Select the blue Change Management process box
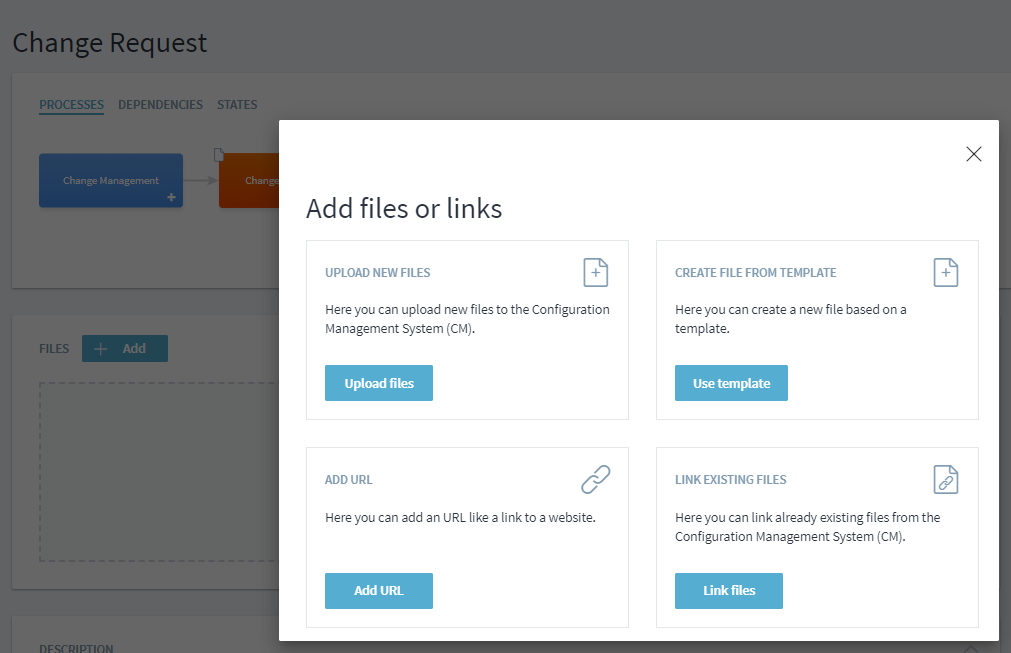Screen dimensions: 1011x653 coord(110,180)
